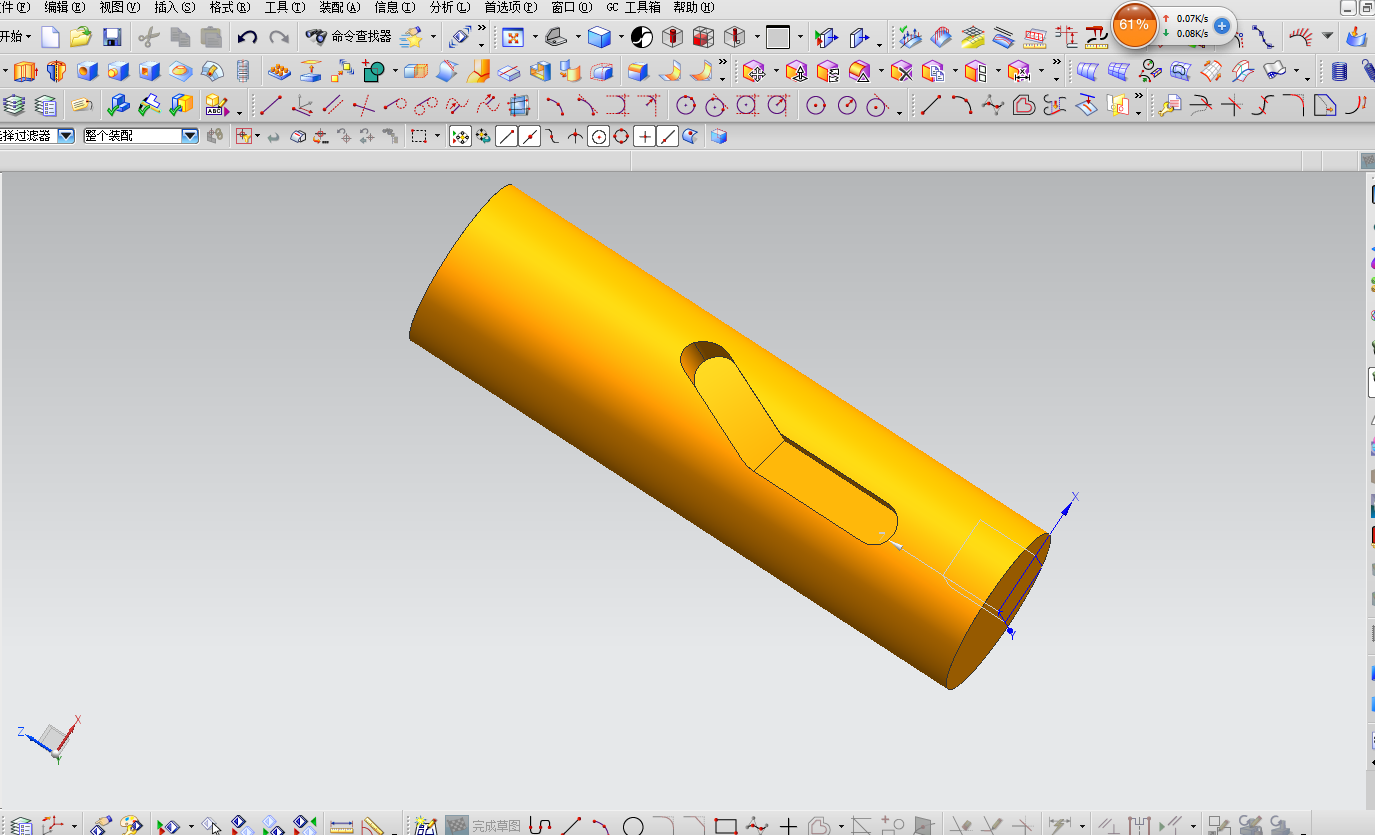Click the Shaded with Edges cube icon

tap(599, 38)
